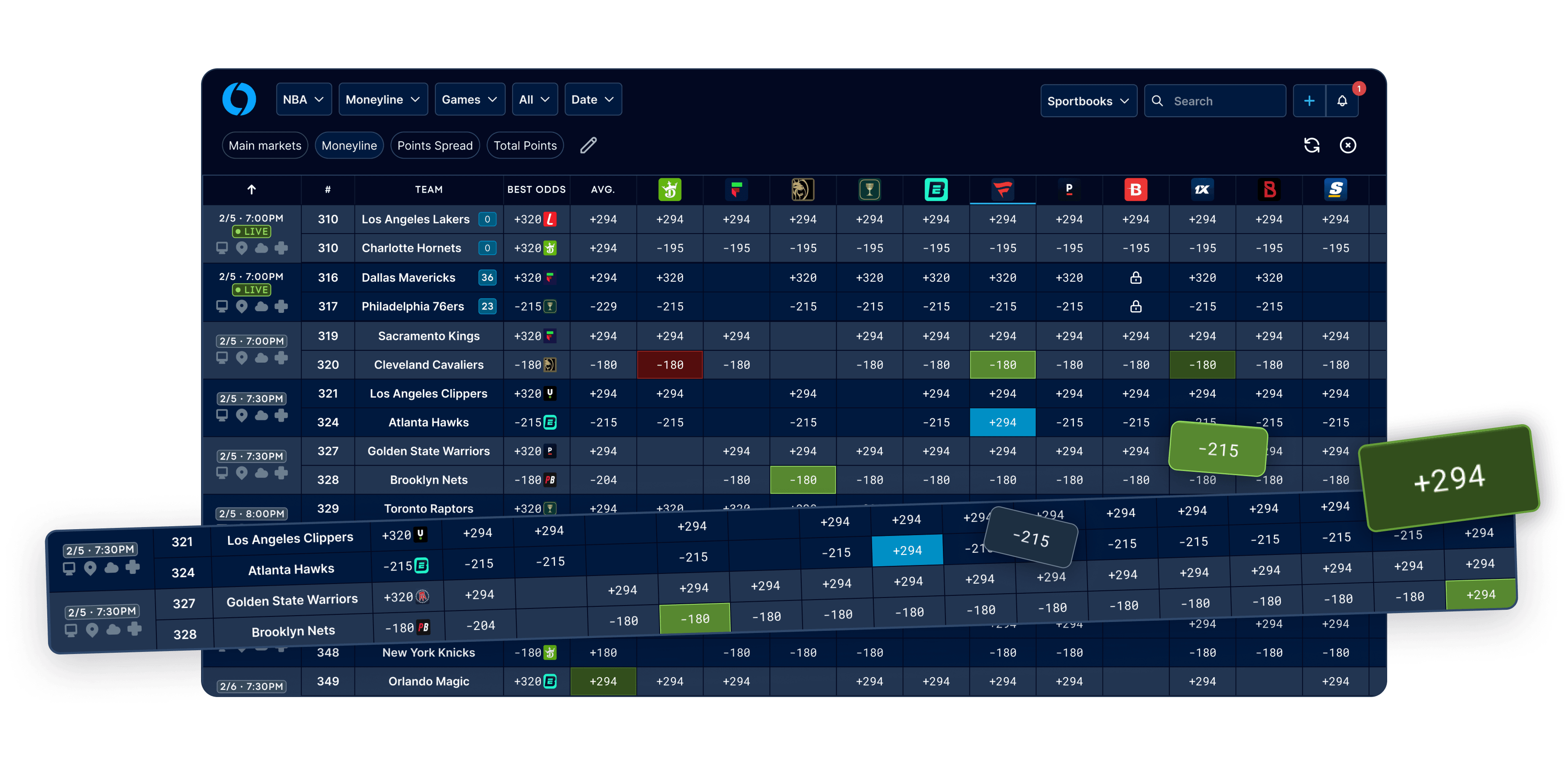Viewport: 1568px width, 759px height.
Task: Click the 2/6 · 7:30PM date badge
Action: tap(251, 686)
